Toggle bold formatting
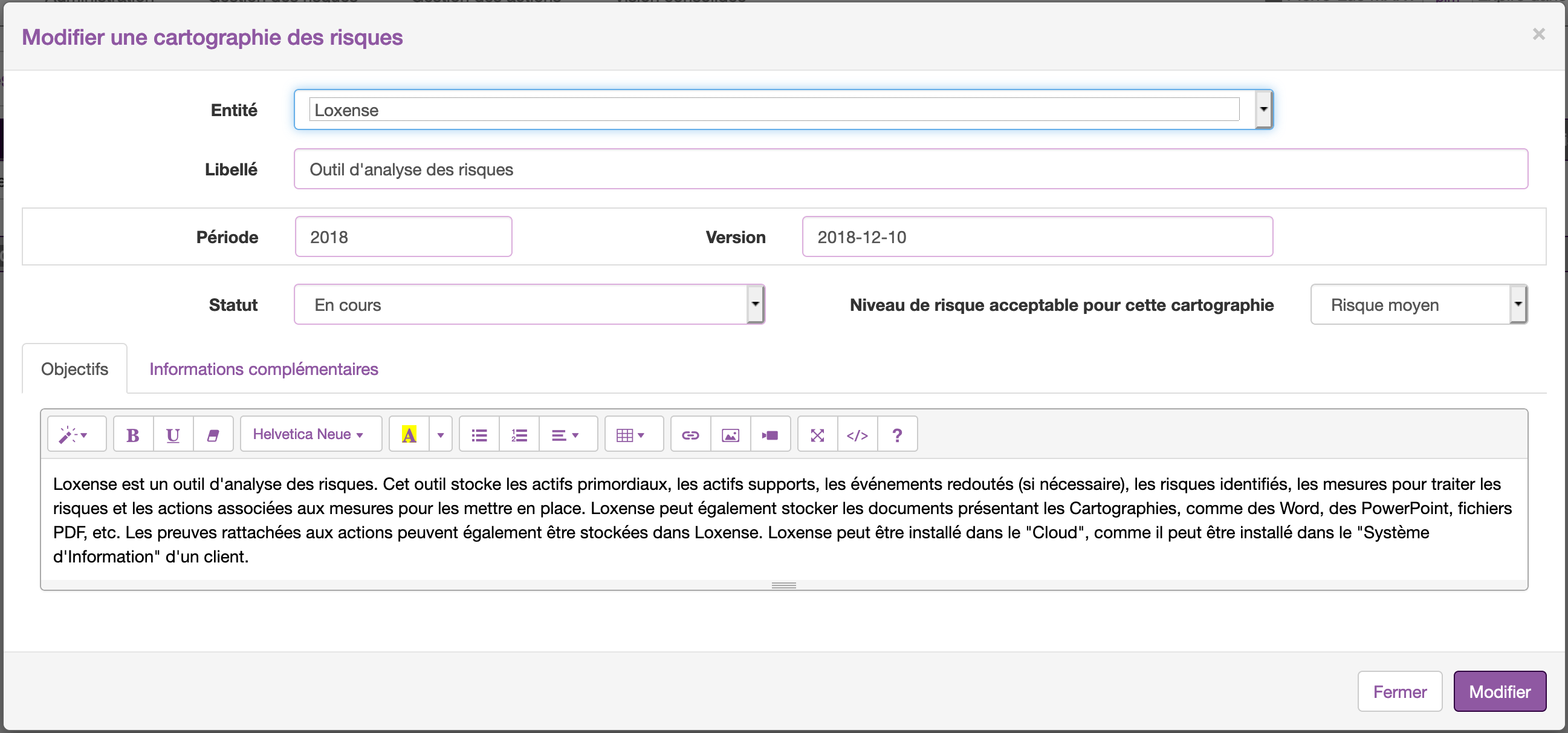The height and width of the screenshot is (733, 1568). coord(134,435)
